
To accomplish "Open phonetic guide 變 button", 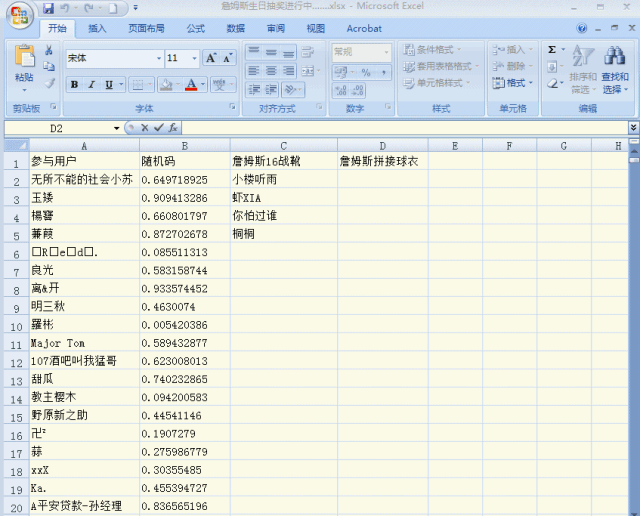I will point(219,85).
